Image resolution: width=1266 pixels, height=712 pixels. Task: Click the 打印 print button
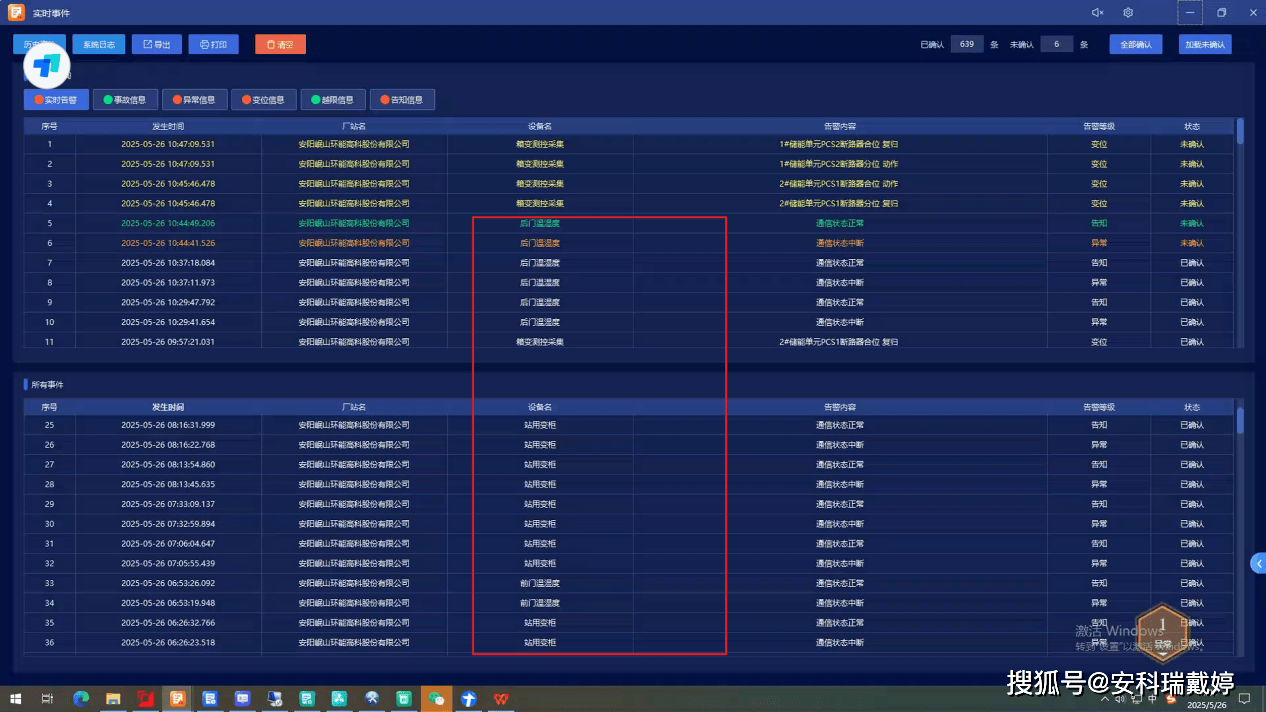pyautogui.click(x=214, y=44)
